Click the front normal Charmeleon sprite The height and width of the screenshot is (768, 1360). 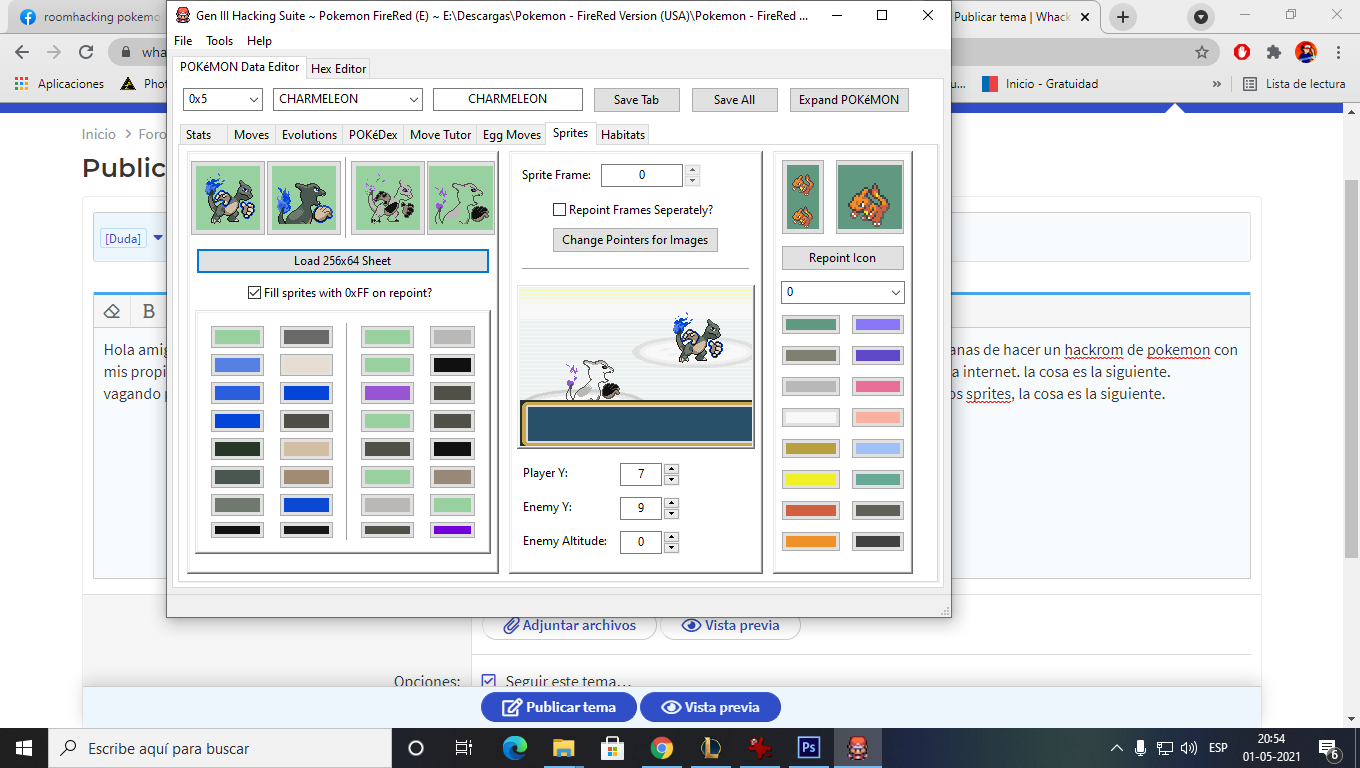coord(228,198)
